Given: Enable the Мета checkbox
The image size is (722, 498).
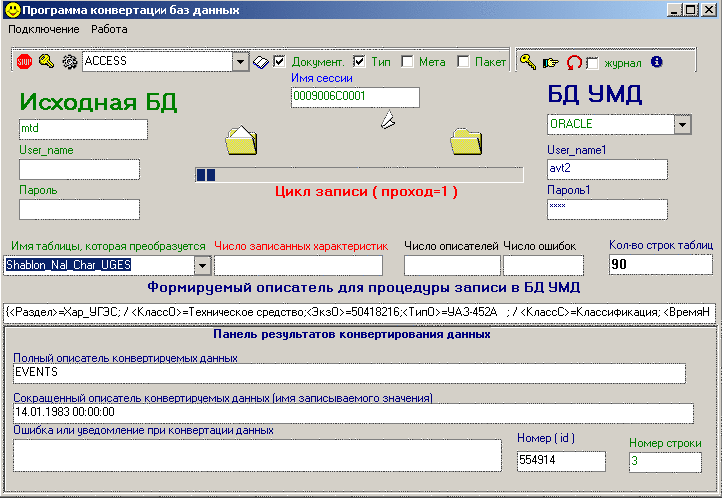Looking at the screenshot, I should click(407, 61).
